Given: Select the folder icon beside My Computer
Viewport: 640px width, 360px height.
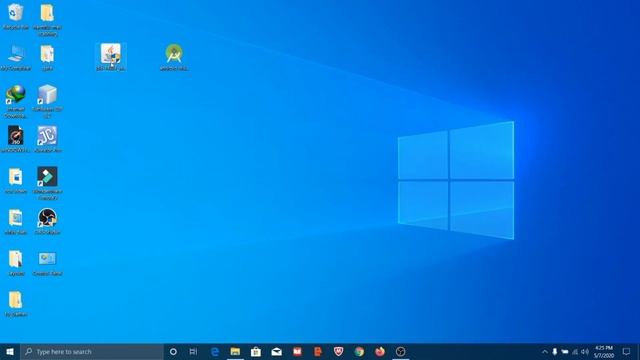Looking at the screenshot, I should (x=47, y=58).
